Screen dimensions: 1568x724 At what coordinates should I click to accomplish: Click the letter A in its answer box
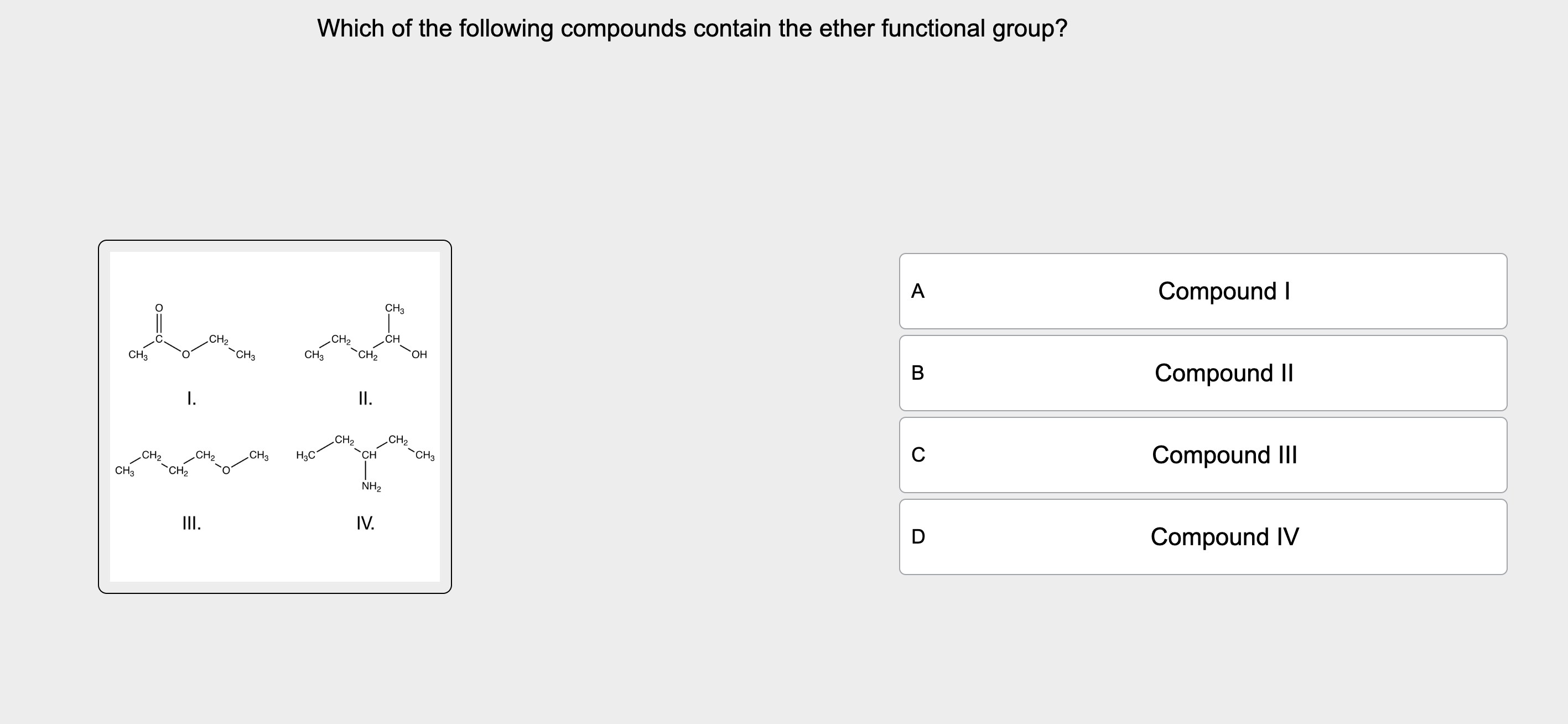click(918, 291)
